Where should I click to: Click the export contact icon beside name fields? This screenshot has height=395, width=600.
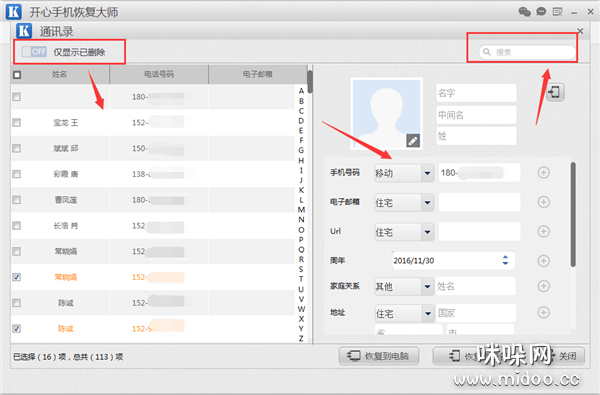555,92
